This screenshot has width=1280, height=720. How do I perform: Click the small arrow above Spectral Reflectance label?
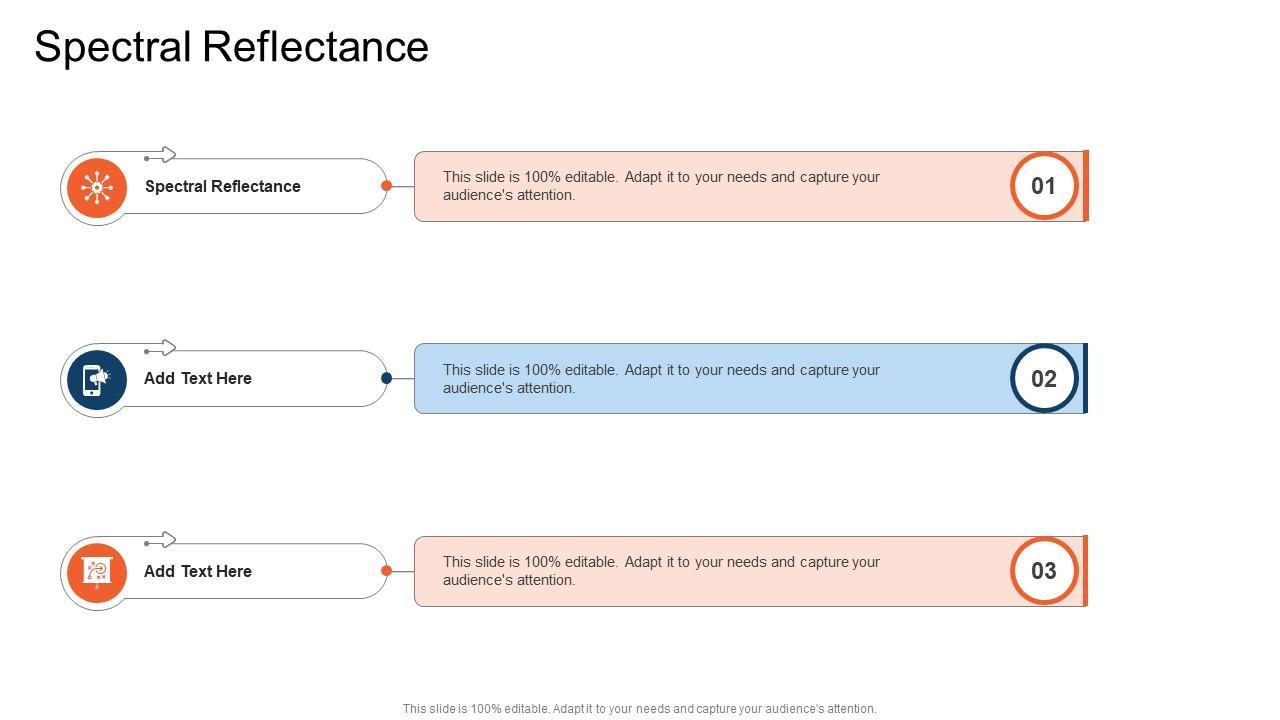pos(160,155)
